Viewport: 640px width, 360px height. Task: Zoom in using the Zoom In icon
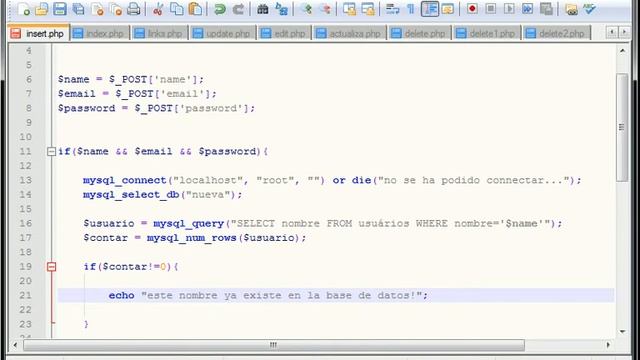coord(306,9)
